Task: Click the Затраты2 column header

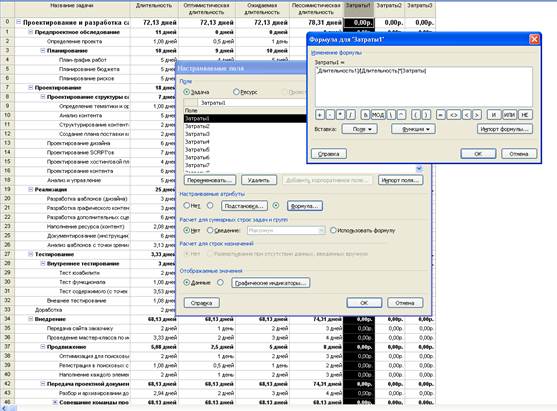Action: pos(389,9)
